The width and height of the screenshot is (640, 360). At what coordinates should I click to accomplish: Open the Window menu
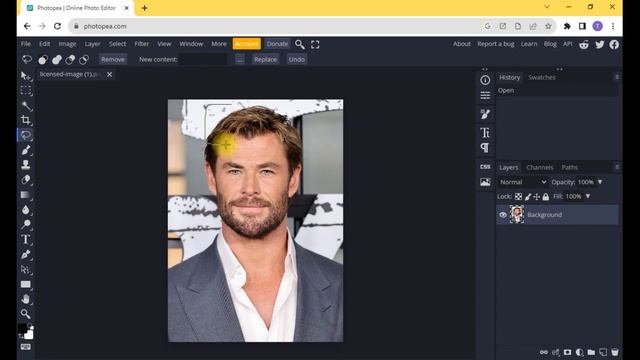pyautogui.click(x=191, y=44)
